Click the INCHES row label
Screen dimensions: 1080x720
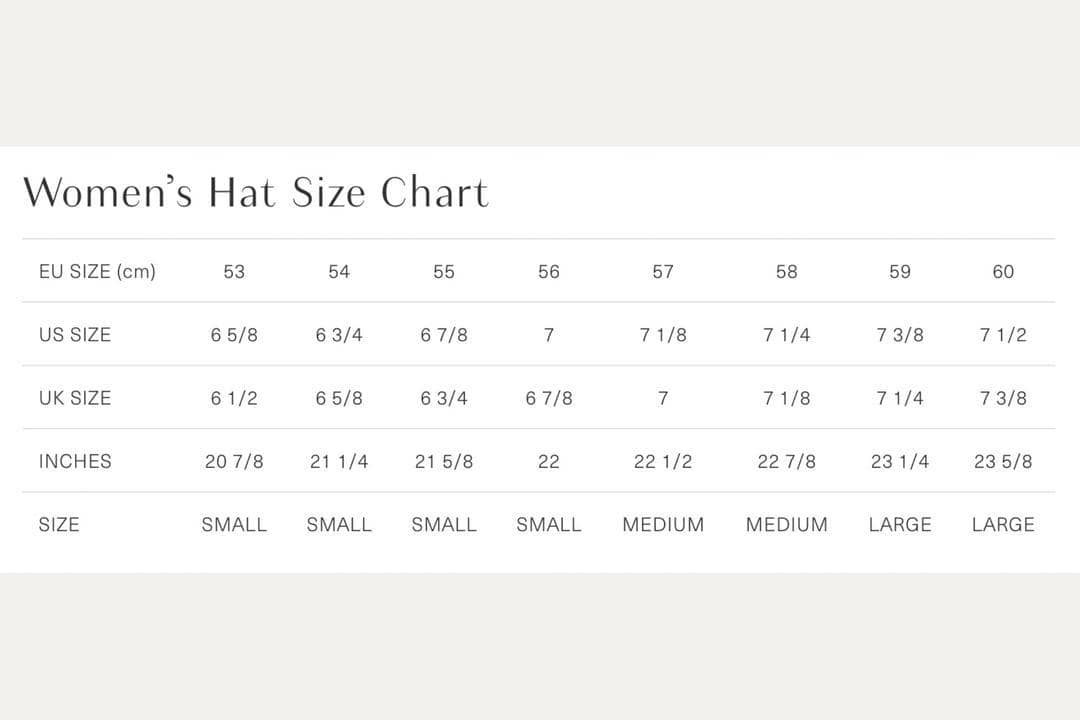click(x=75, y=461)
